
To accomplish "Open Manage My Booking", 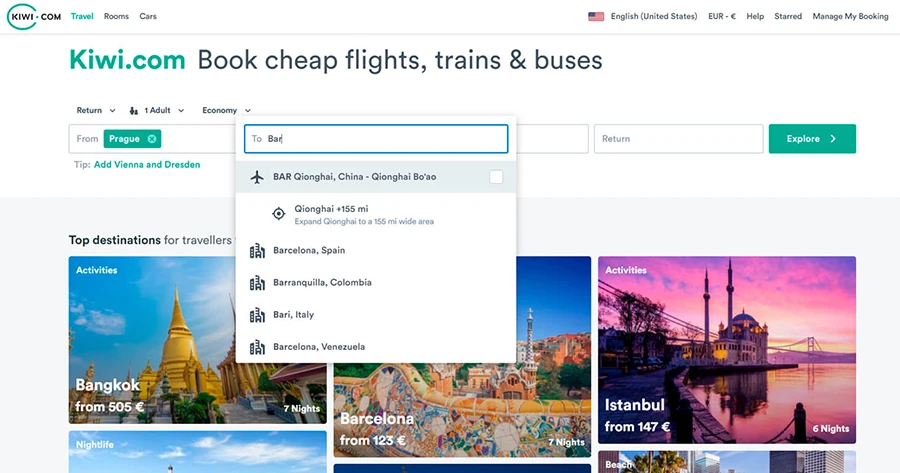I will (850, 16).
